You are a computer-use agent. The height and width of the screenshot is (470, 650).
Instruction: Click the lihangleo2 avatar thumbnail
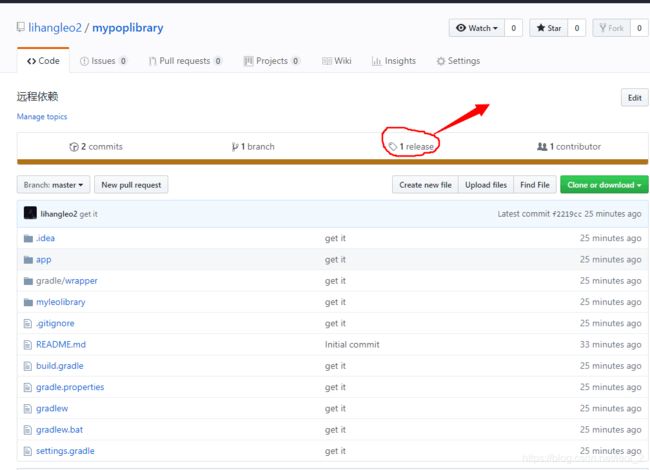click(x=30, y=213)
